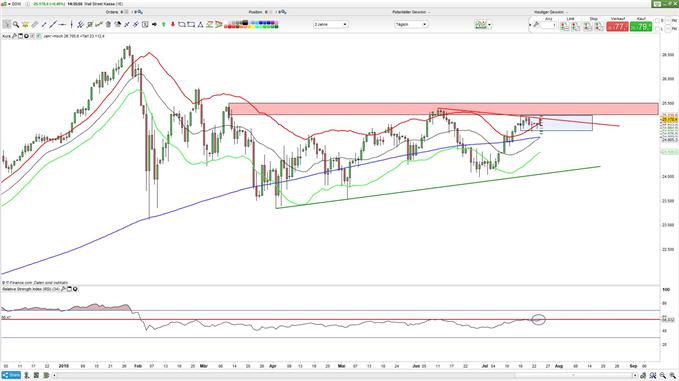Click first Limit order icon
The height and width of the screenshot is (381, 679).
tap(565, 26)
